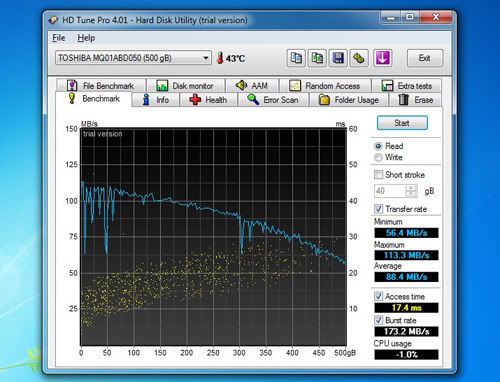Viewport: 500px width, 382px height.
Task: Click the short stroke gB input field
Action: (390, 191)
